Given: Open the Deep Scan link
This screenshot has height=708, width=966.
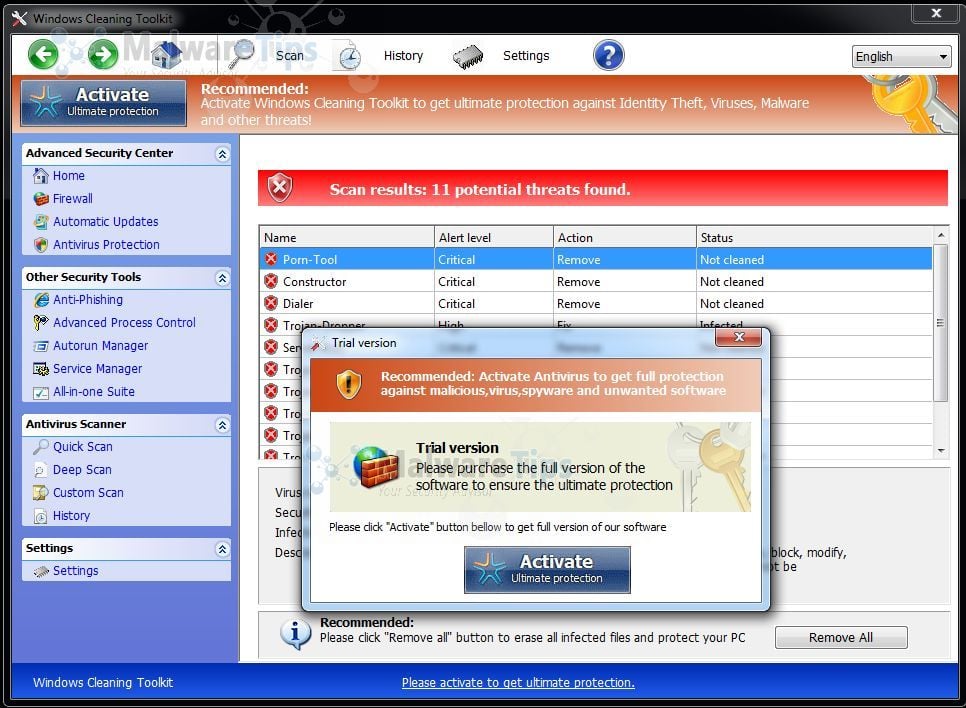Looking at the screenshot, I should [82, 470].
